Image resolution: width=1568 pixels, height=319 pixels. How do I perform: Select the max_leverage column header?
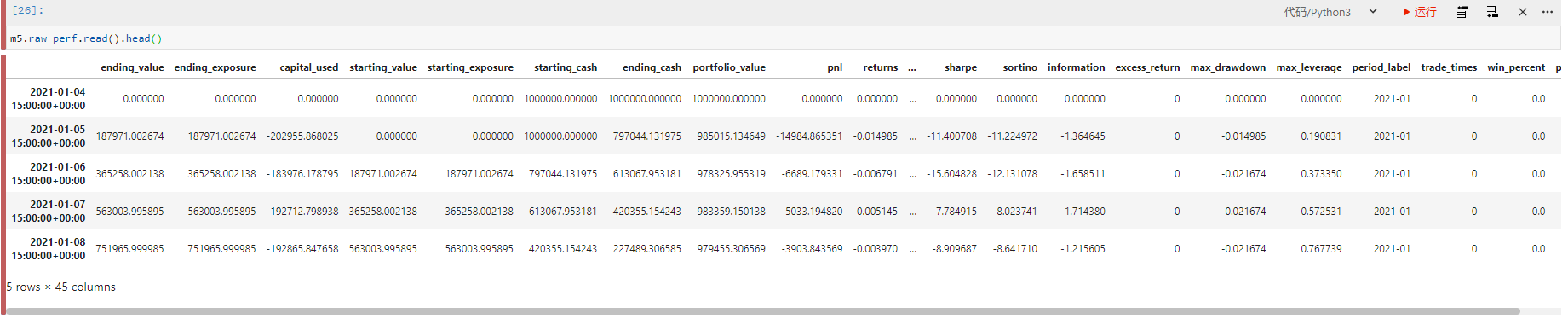pyautogui.click(x=1309, y=67)
